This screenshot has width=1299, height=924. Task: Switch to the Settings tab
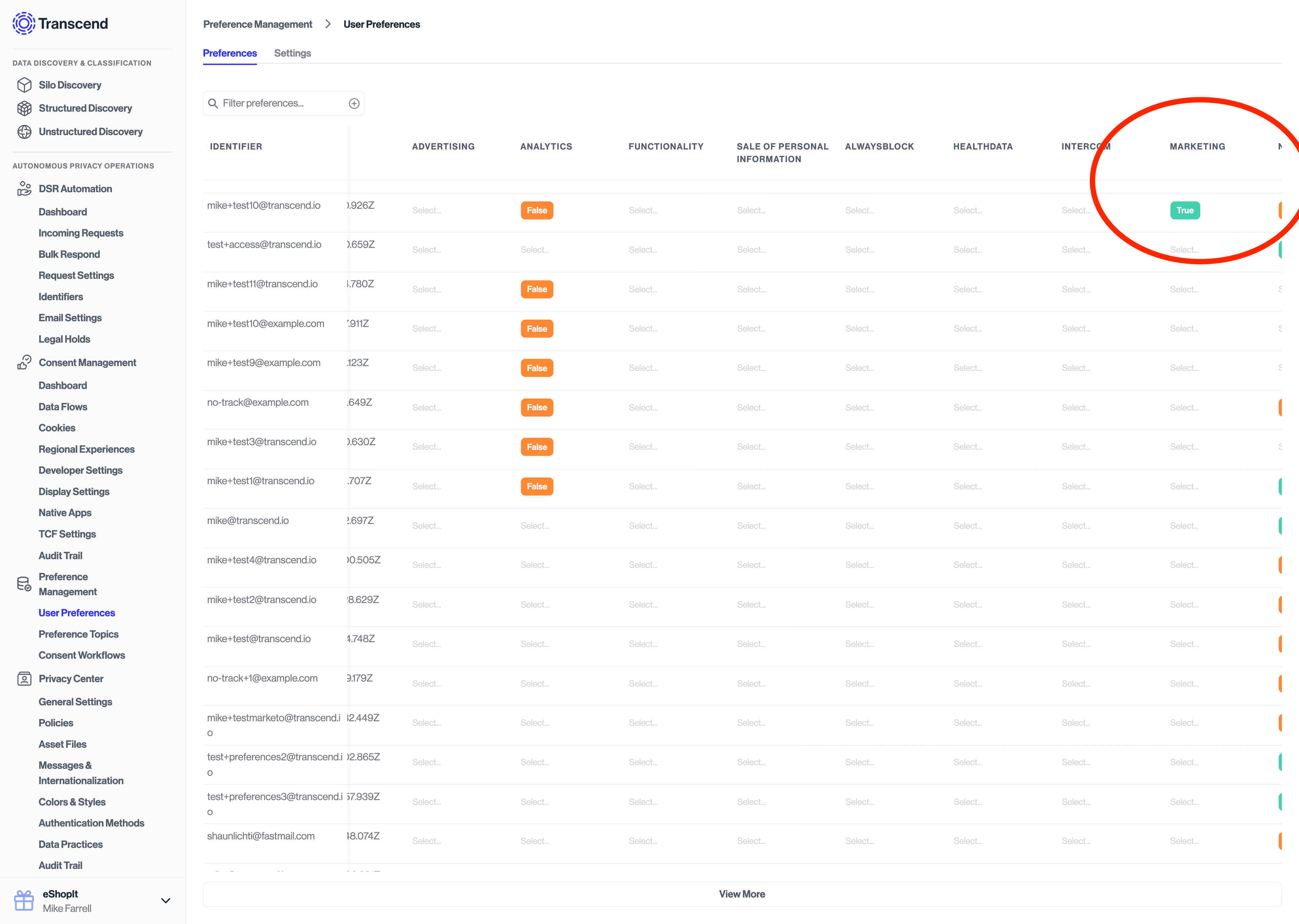coord(292,53)
